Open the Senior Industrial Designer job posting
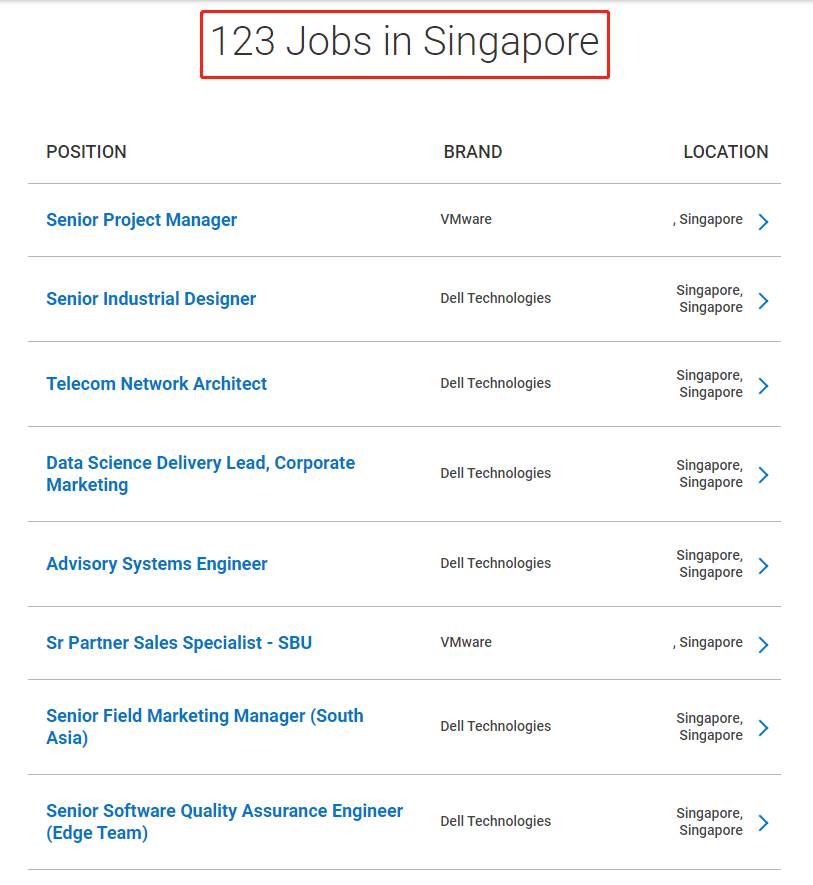Image resolution: width=813 pixels, height=885 pixels. 151,299
